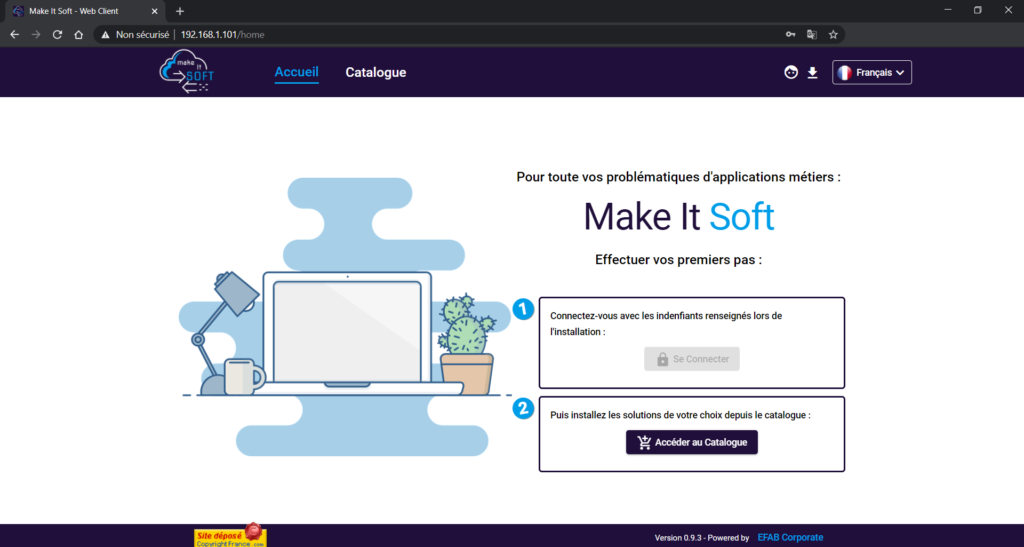Open the Français language dropdown
Viewport: 1024px width, 547px height.
pos(872,72)
